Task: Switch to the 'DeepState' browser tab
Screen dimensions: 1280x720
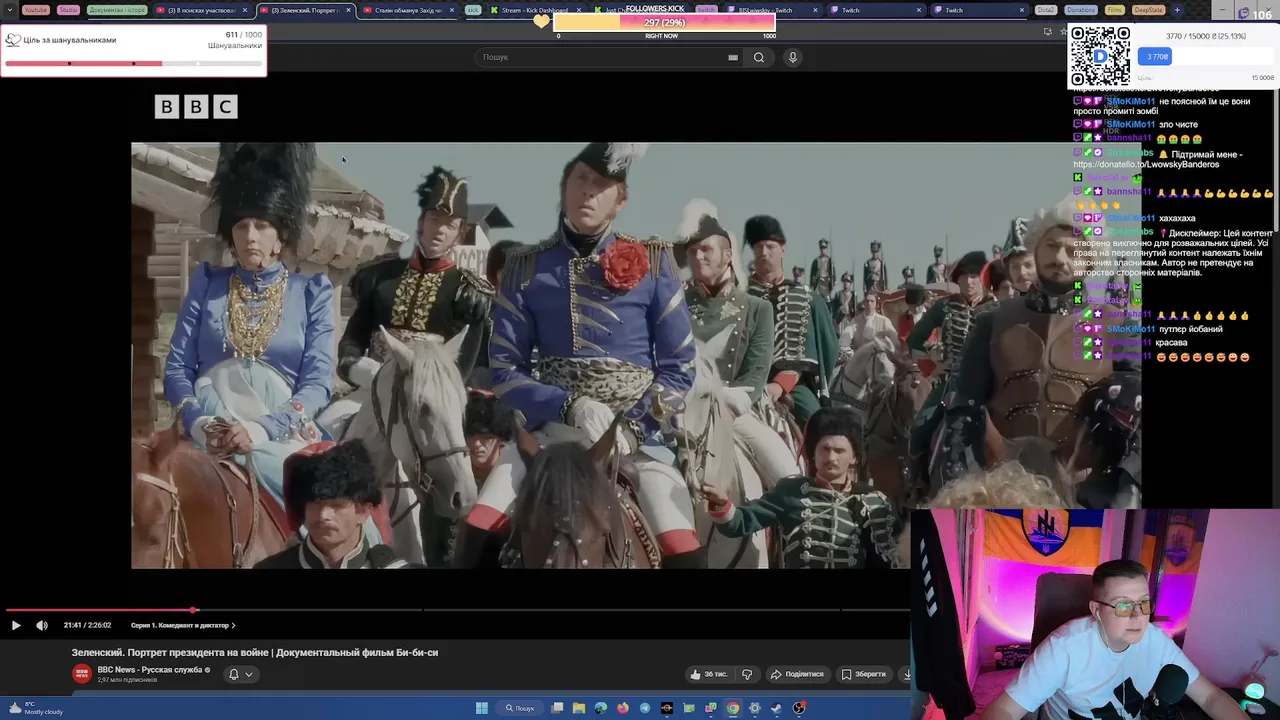Action: tap(1149, 10)
